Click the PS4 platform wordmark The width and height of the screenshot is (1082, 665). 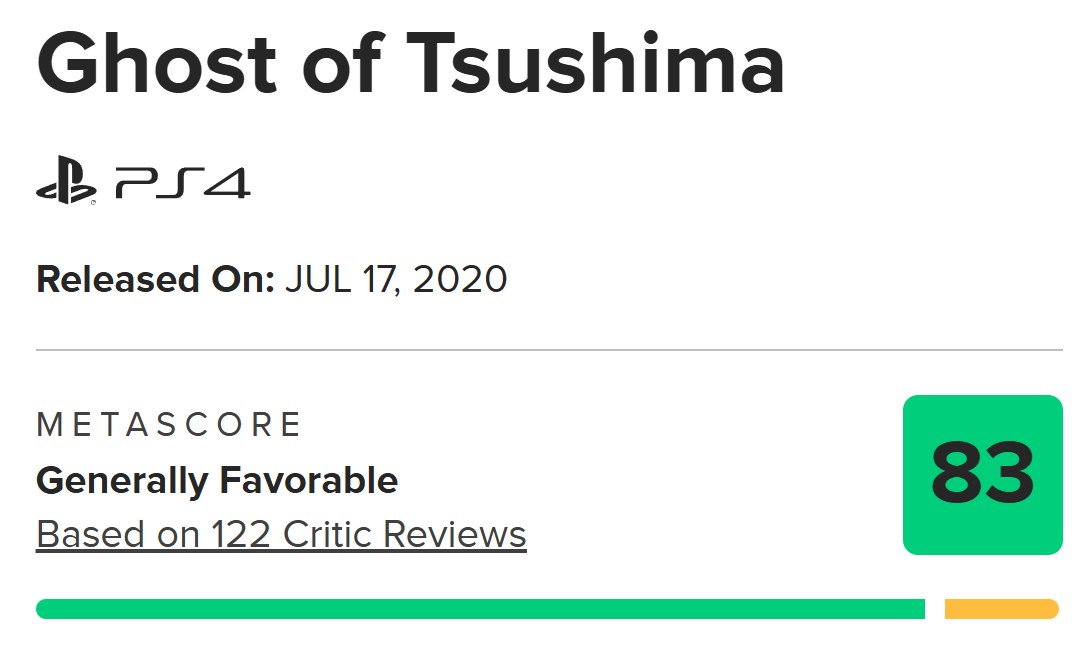pos(183,183)
